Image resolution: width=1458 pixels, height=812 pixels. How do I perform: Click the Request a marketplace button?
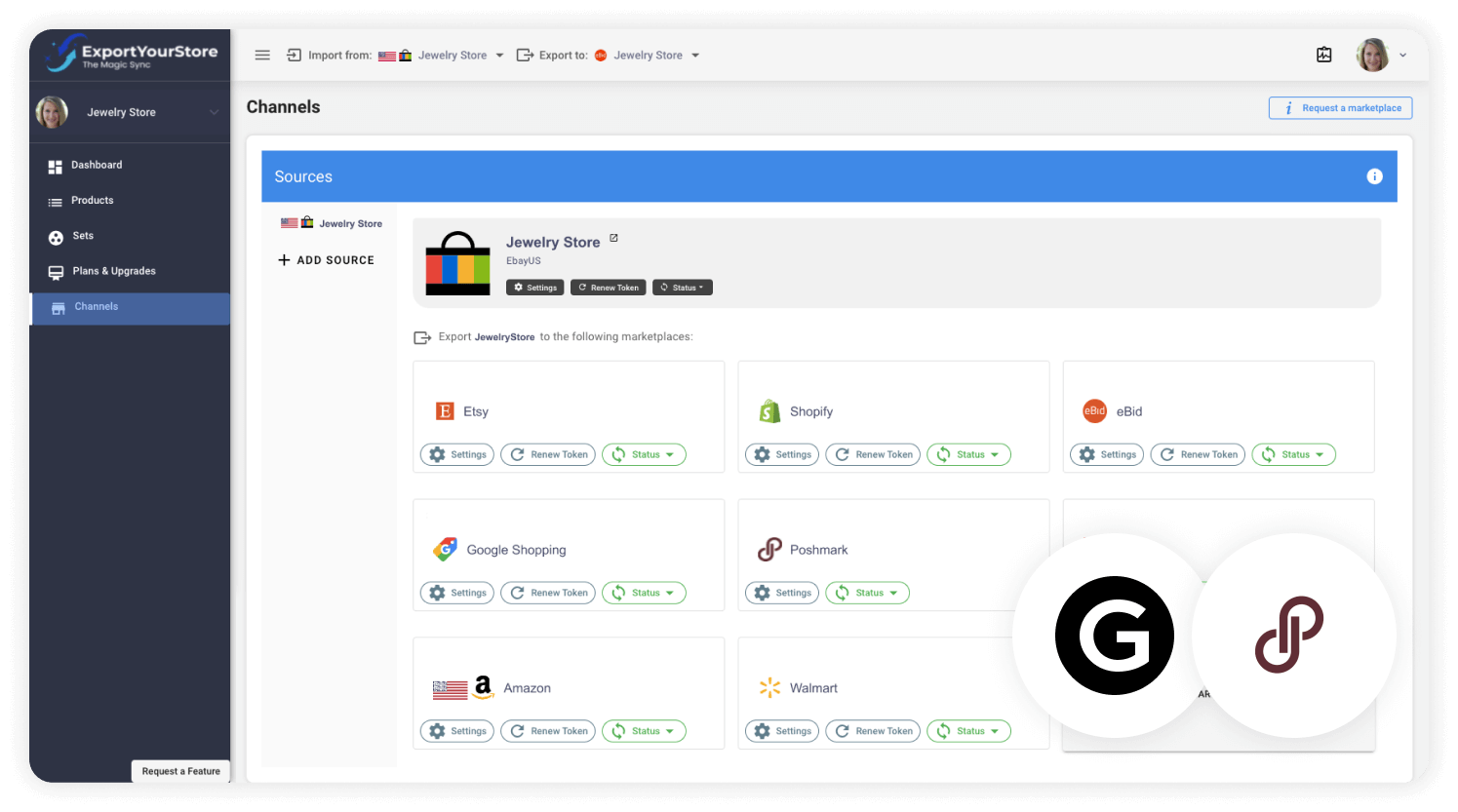pyautogui.click(x=1341, y=108)
